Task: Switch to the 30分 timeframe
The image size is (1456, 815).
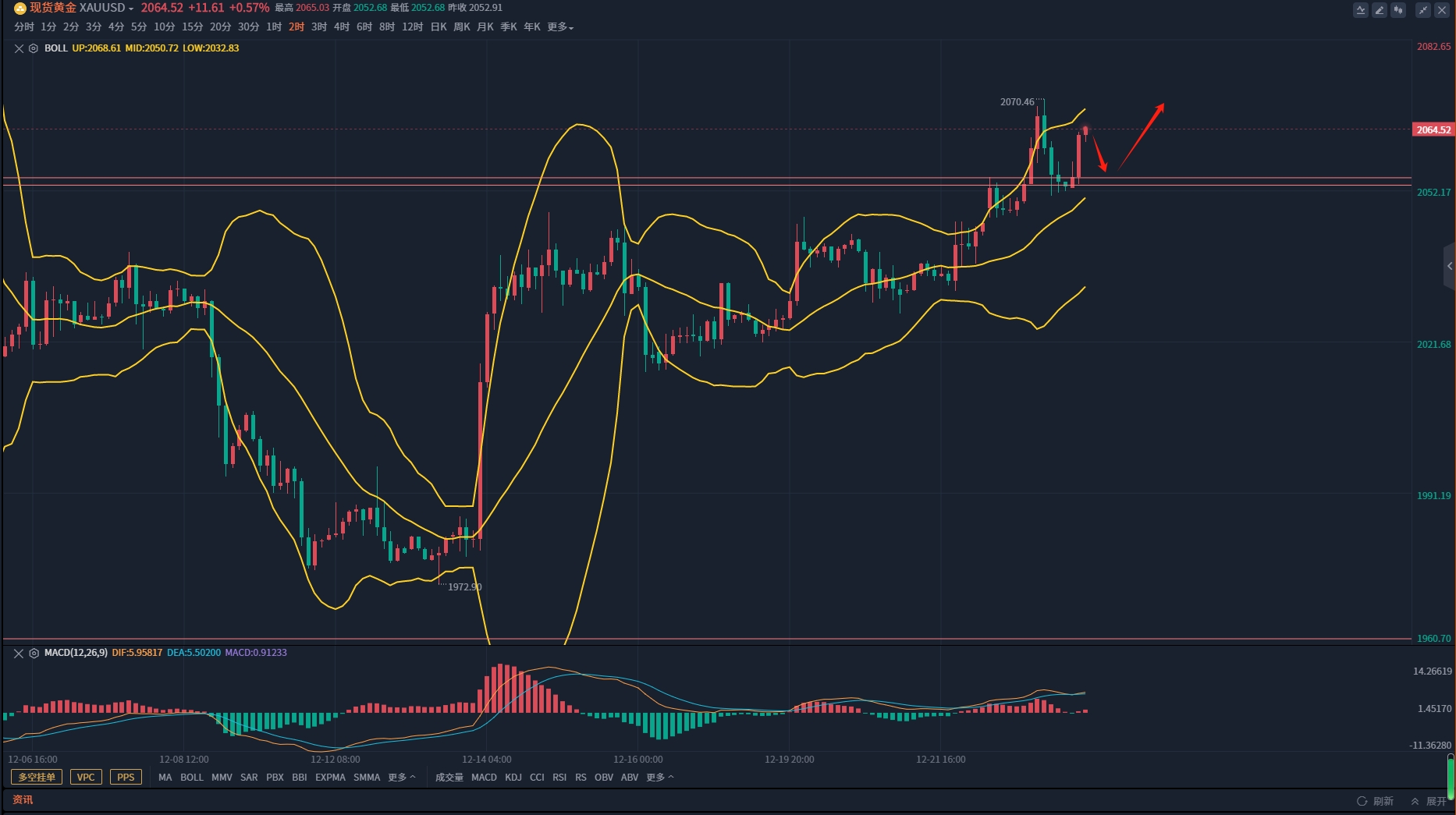Action: (x=248, y=27)
